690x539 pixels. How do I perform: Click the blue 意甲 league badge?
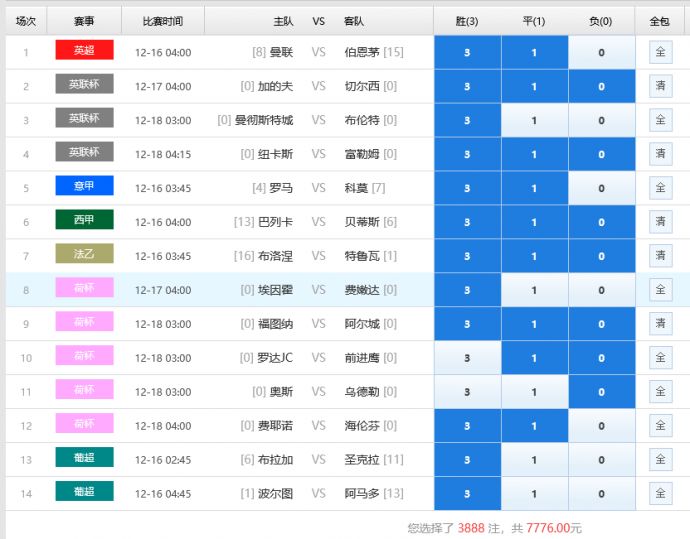pyautogui.click(x=84, y=186)
